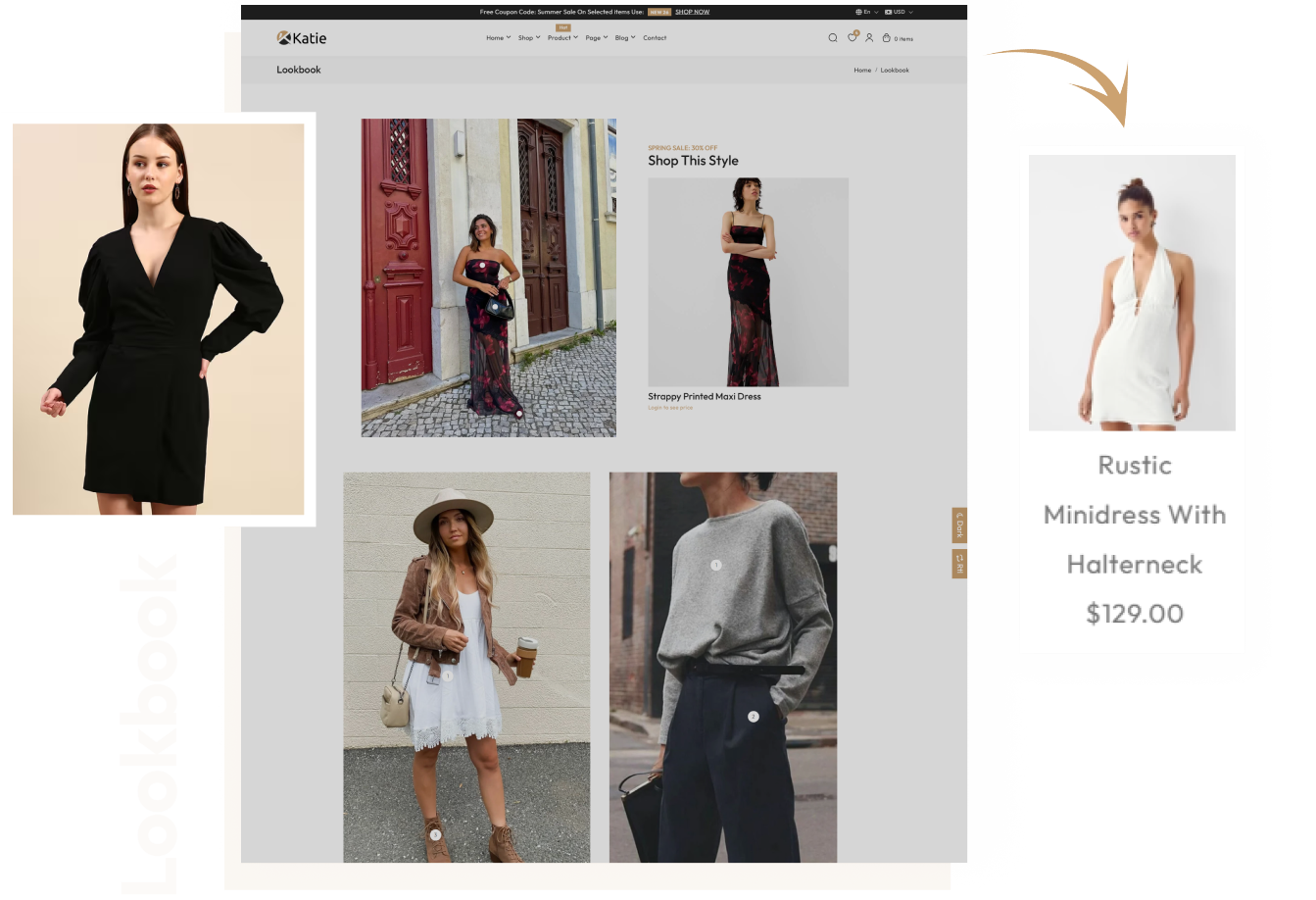Click hotspot marker on brown ankle boots
This screenshot has height=900, width=1316.
click(435, 835)
